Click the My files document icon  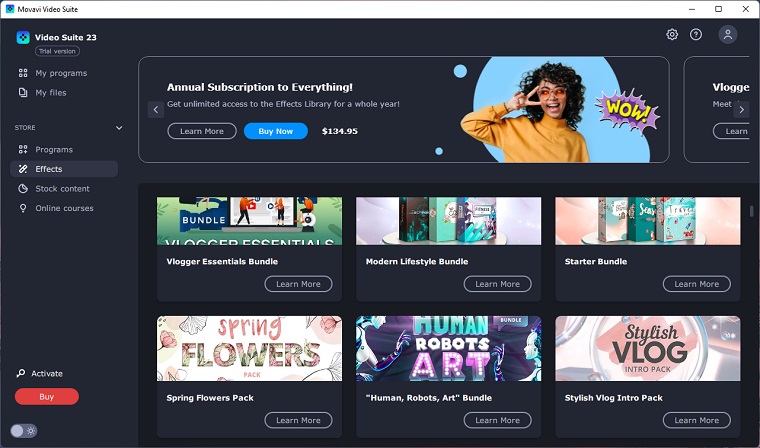click(23, 93)
